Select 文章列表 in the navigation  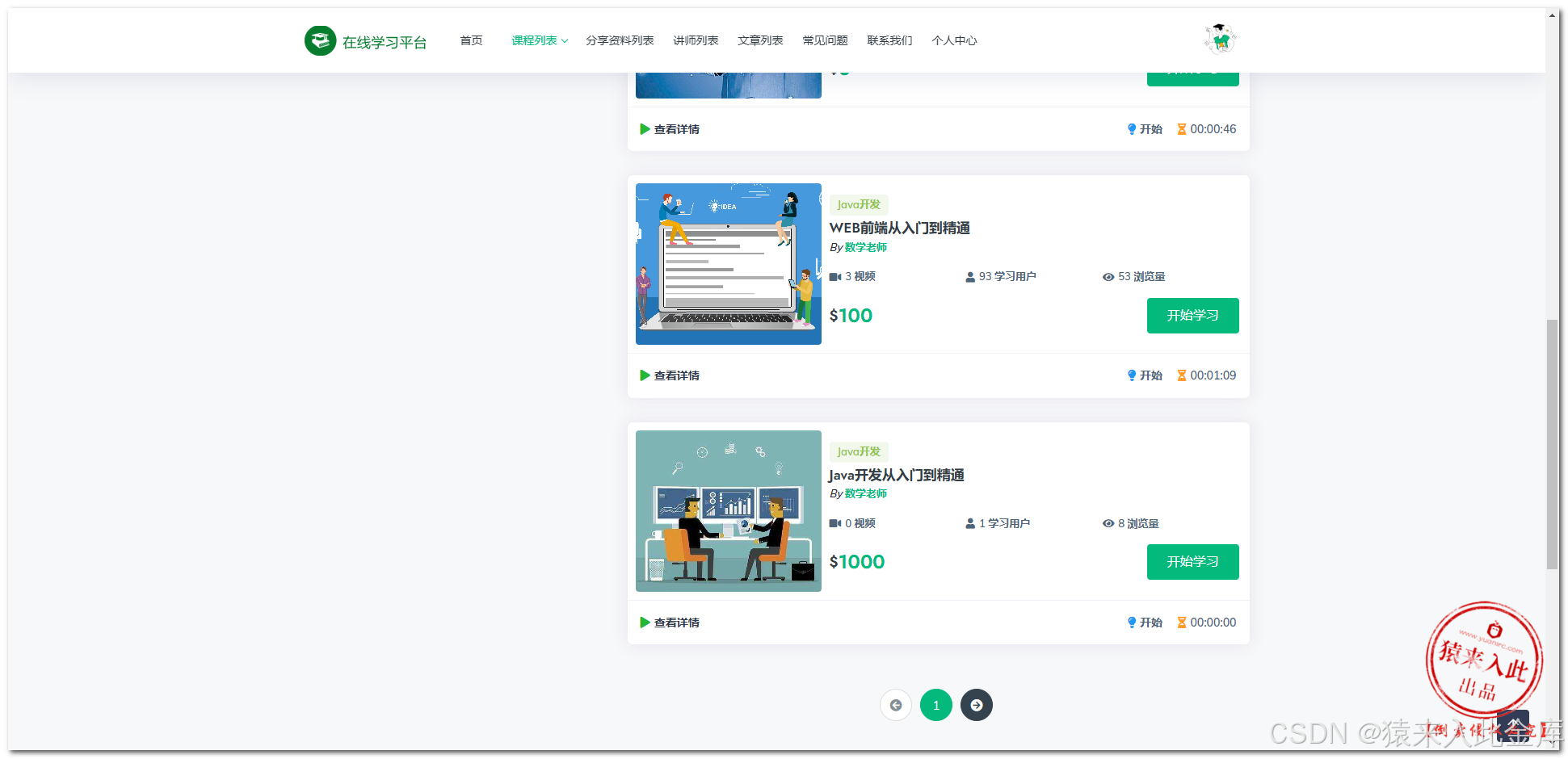tap(760, 40)
